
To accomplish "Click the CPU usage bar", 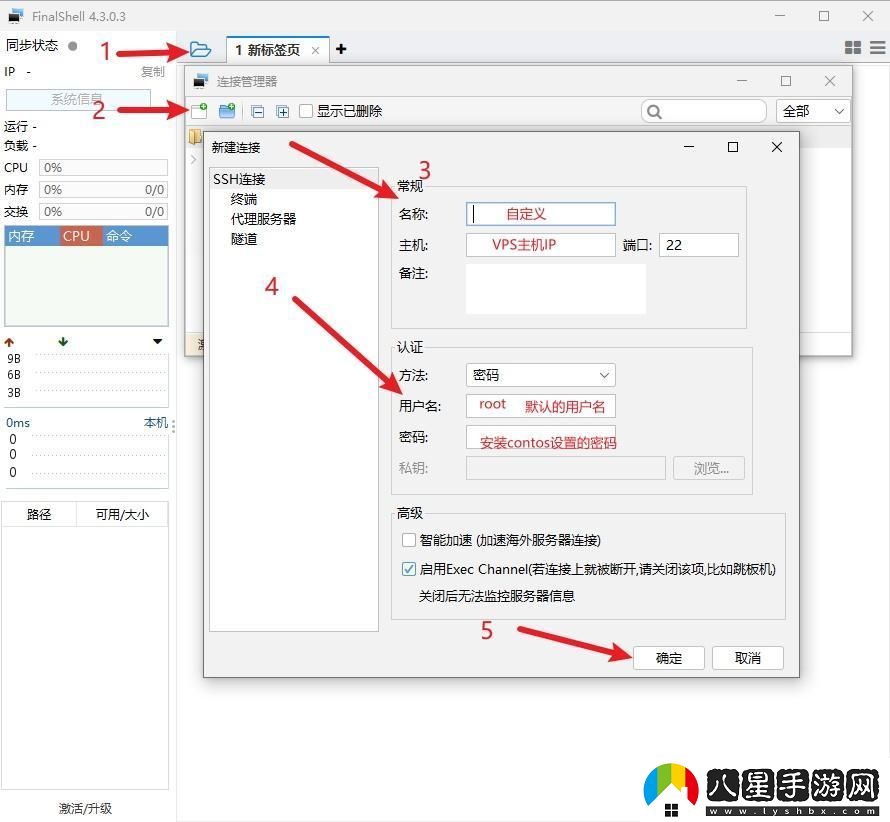I will [x=103, y=167].
